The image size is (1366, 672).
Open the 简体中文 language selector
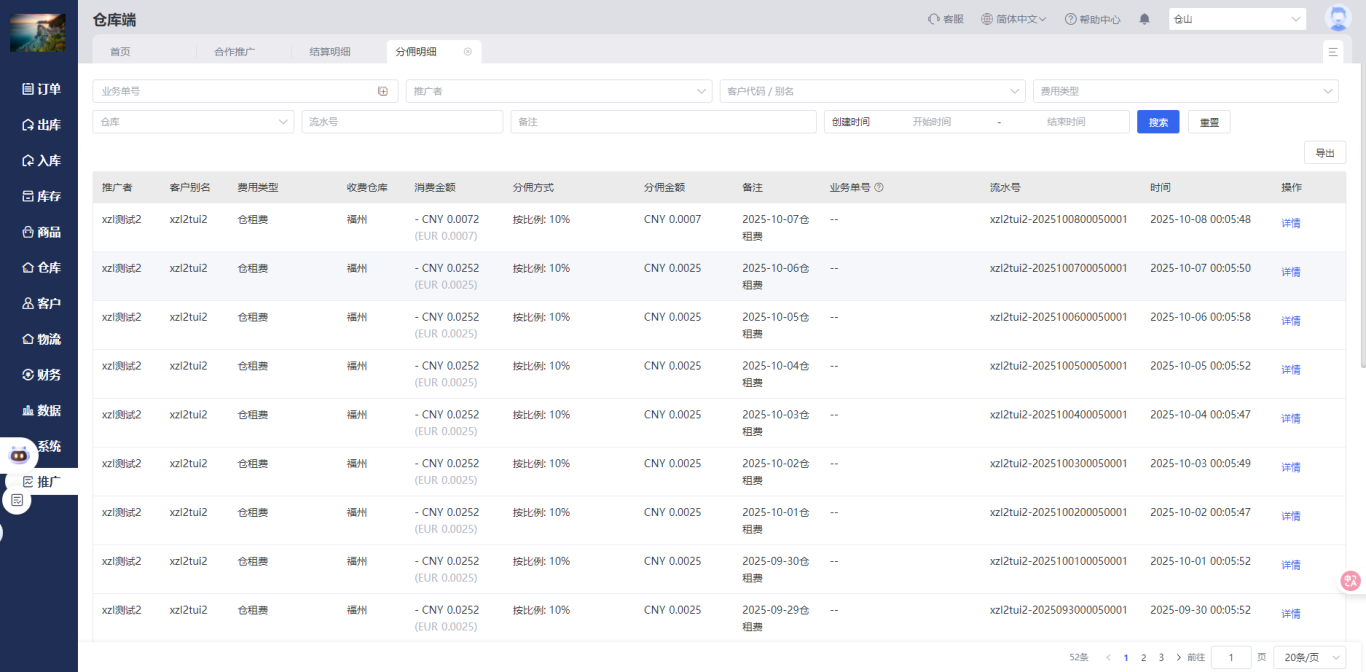tap(1013, 19)
